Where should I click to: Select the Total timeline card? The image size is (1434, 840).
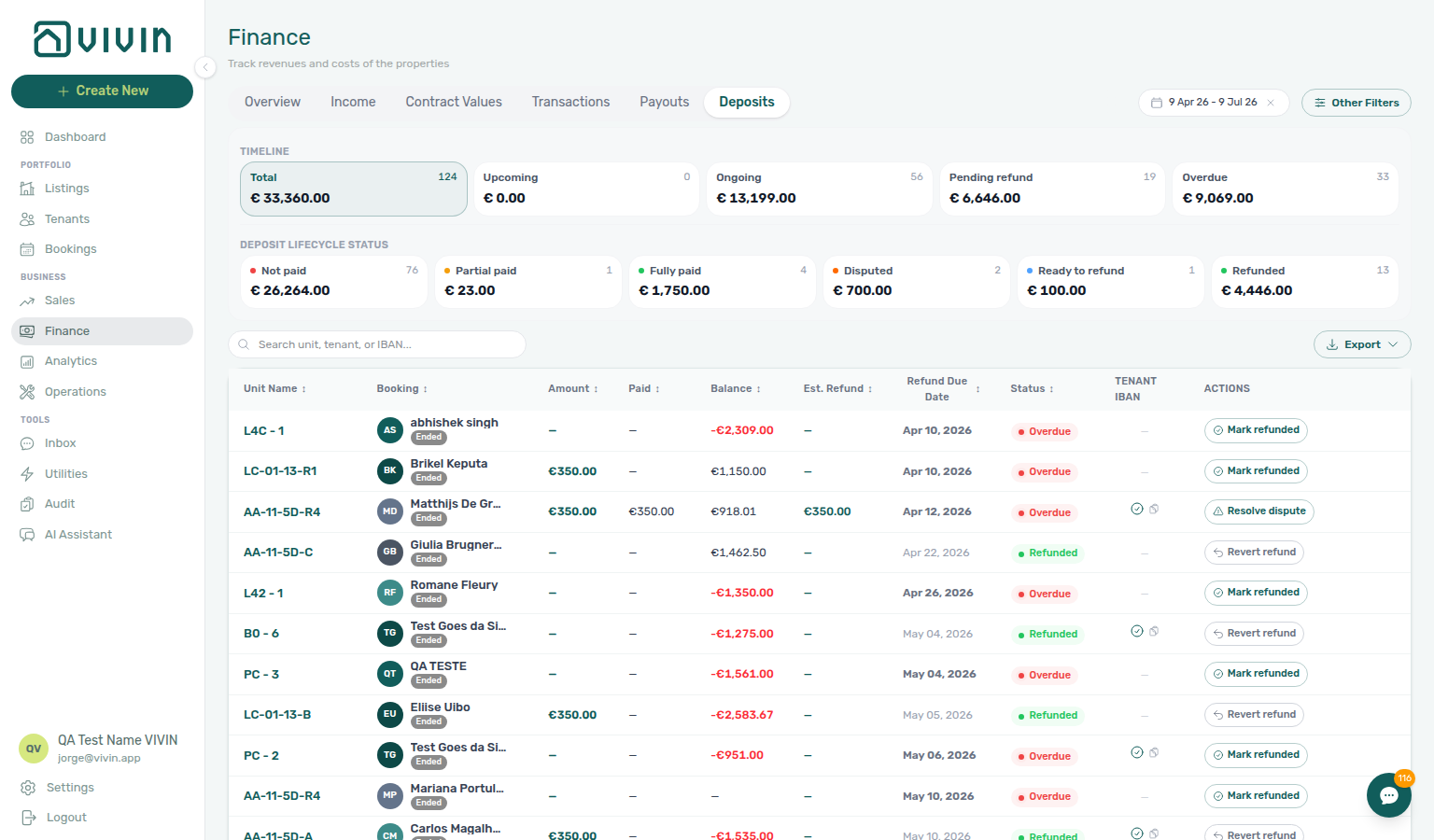tap(354, 189)
